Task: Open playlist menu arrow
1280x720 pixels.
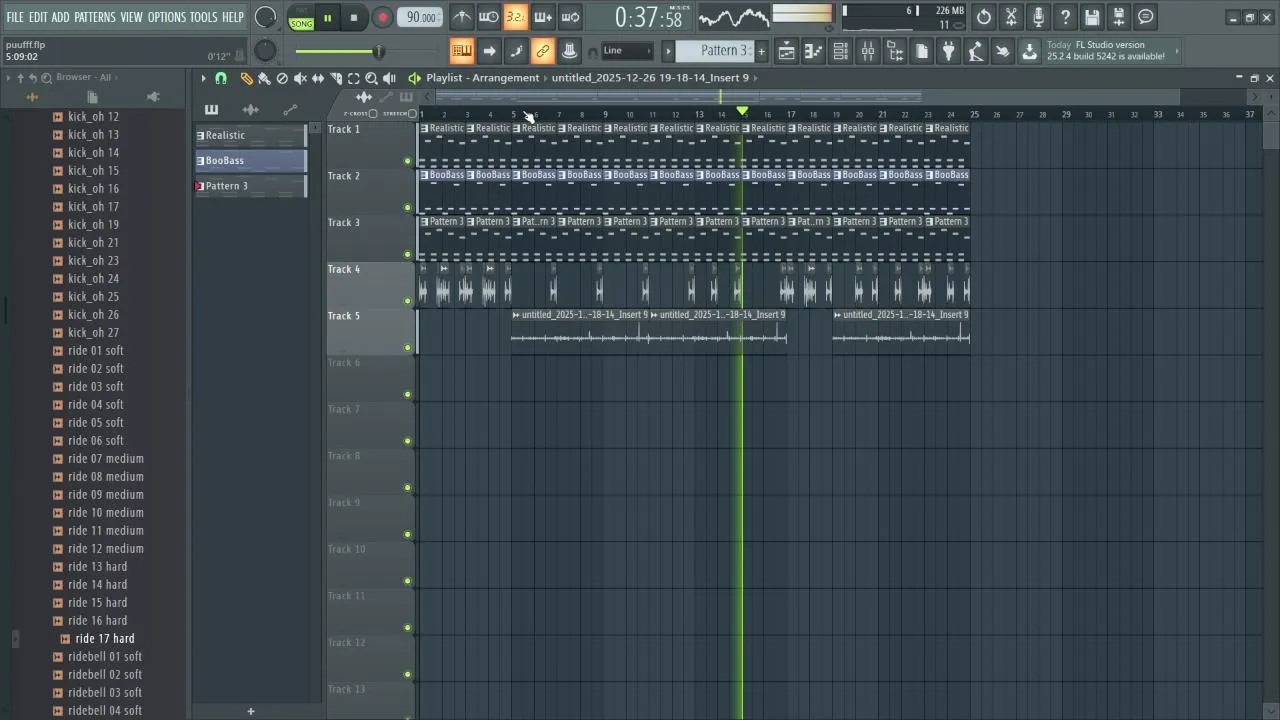Action: (x=203, y=78)
